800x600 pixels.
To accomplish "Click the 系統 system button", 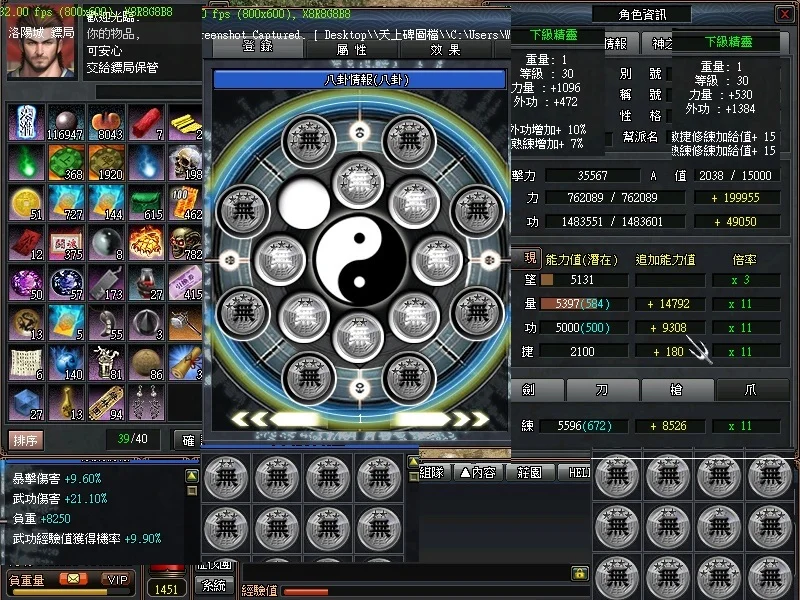I will tap(214, 585).
